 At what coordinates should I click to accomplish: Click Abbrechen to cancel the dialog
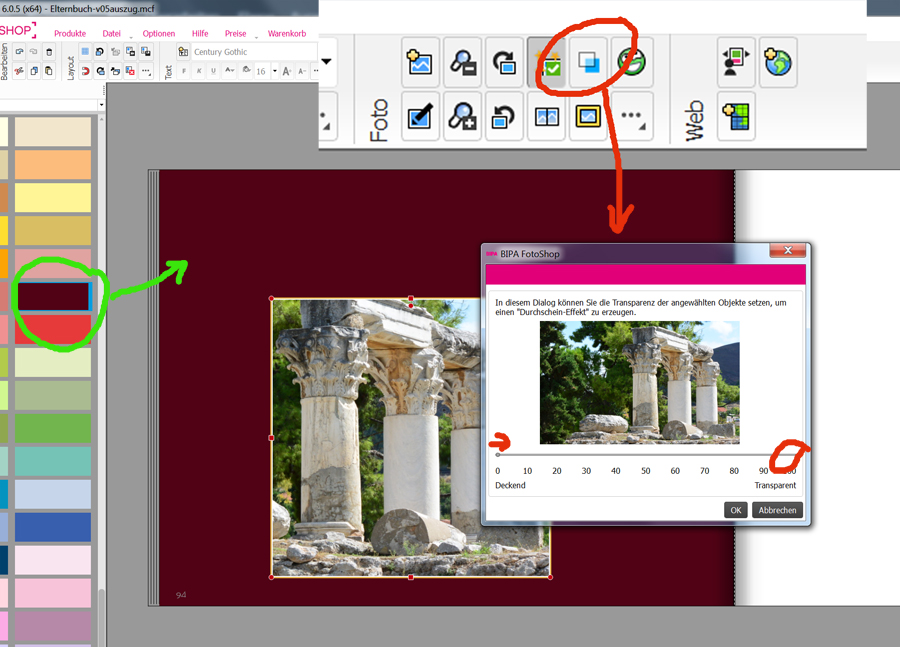pos(777,510)
